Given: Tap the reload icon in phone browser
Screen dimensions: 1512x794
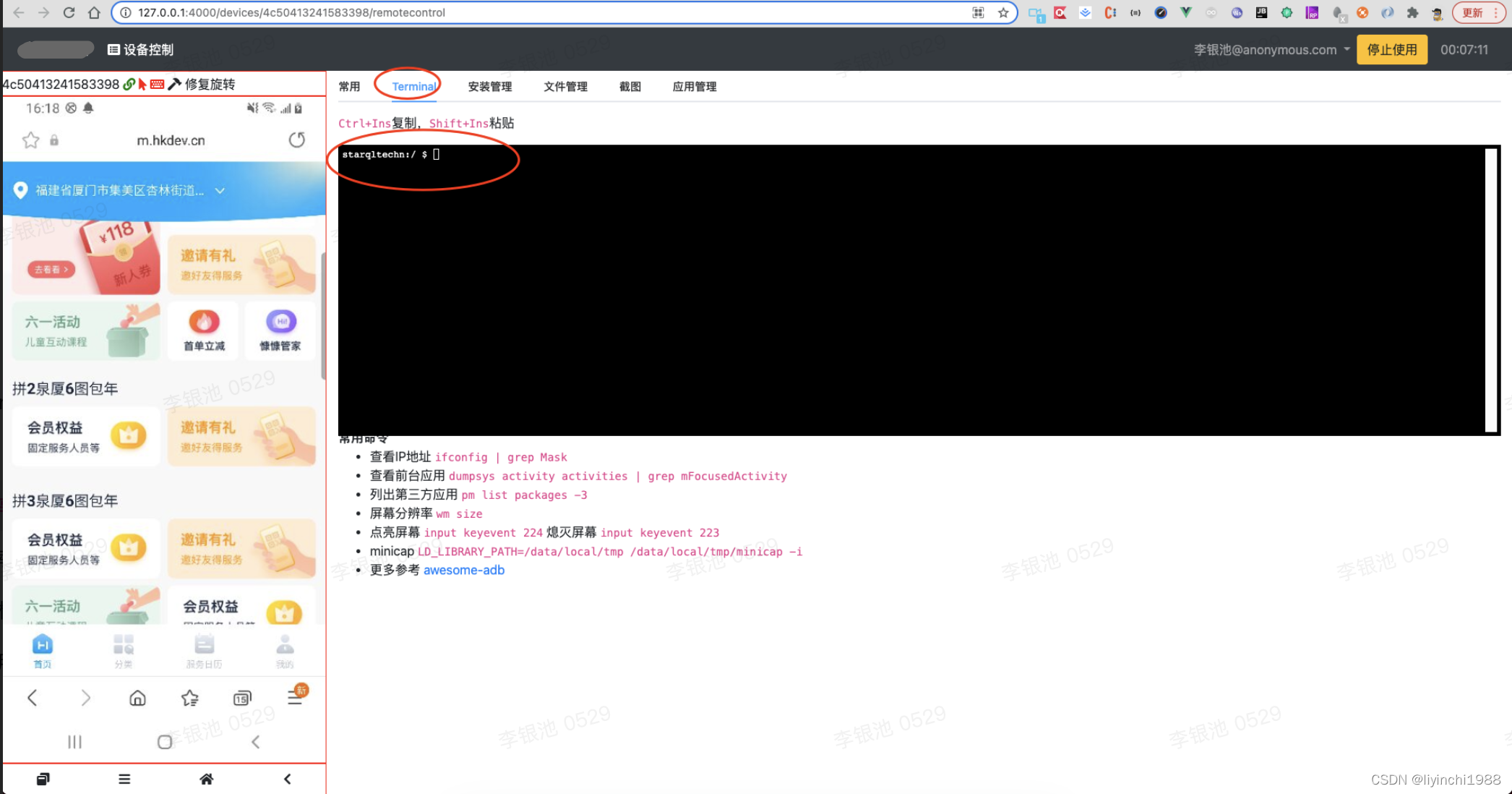Looking at the screenshot, I should tap(297, 140).
